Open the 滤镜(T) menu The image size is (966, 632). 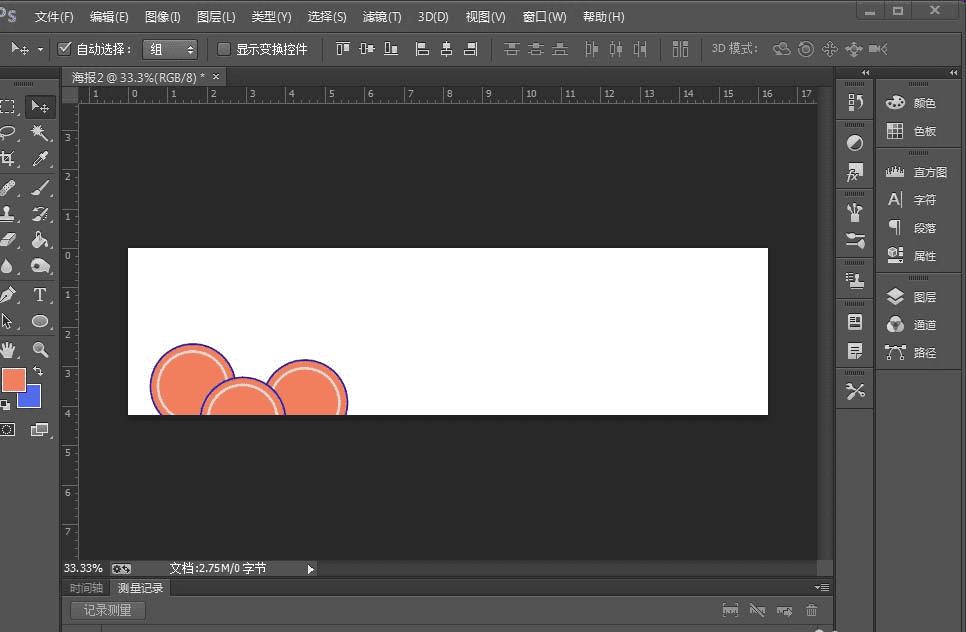click(x=381, y=17)
